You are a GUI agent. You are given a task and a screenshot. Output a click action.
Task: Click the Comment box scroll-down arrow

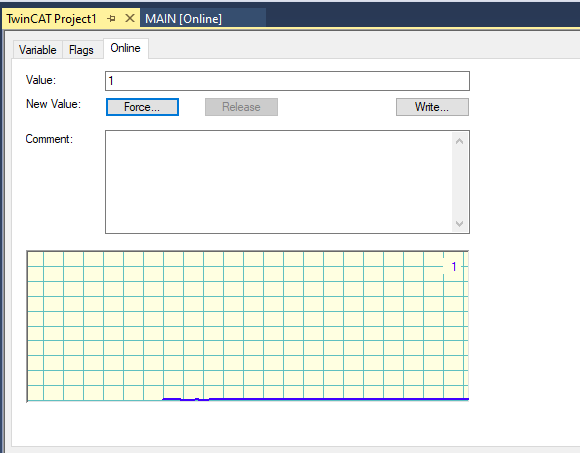[x=460, y=224]
